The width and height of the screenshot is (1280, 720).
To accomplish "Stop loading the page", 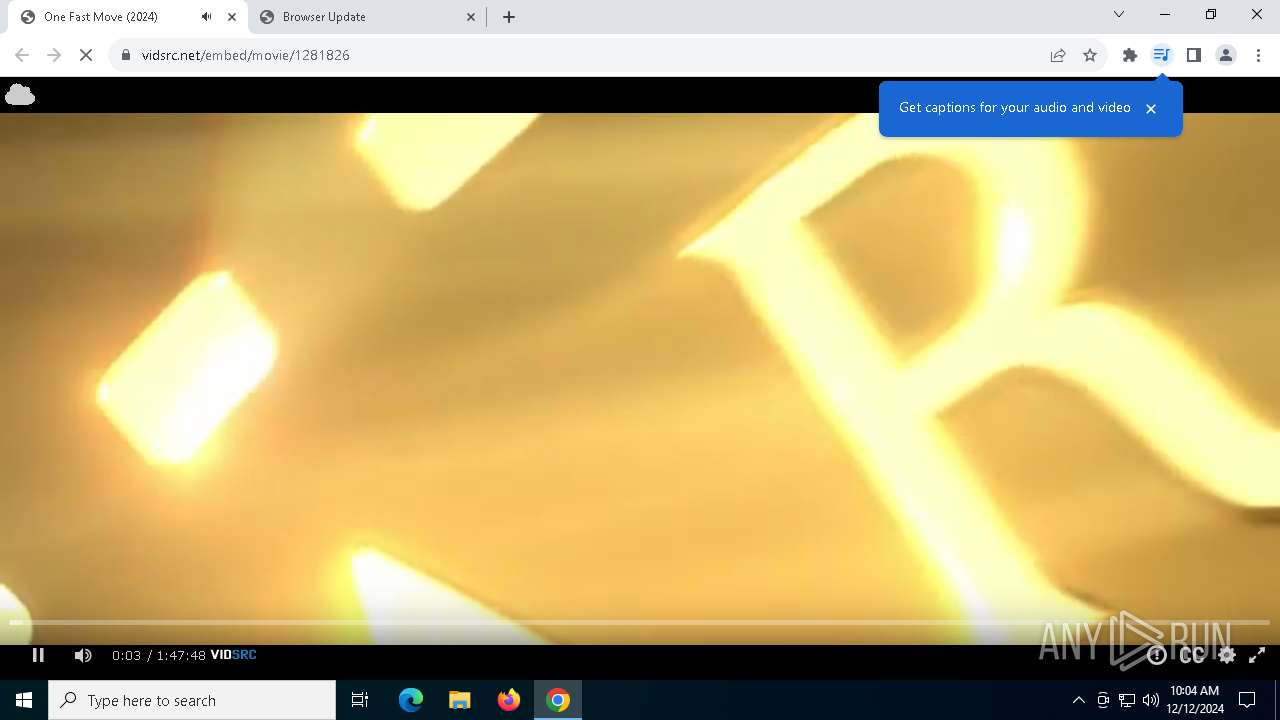I will point(86,55).
